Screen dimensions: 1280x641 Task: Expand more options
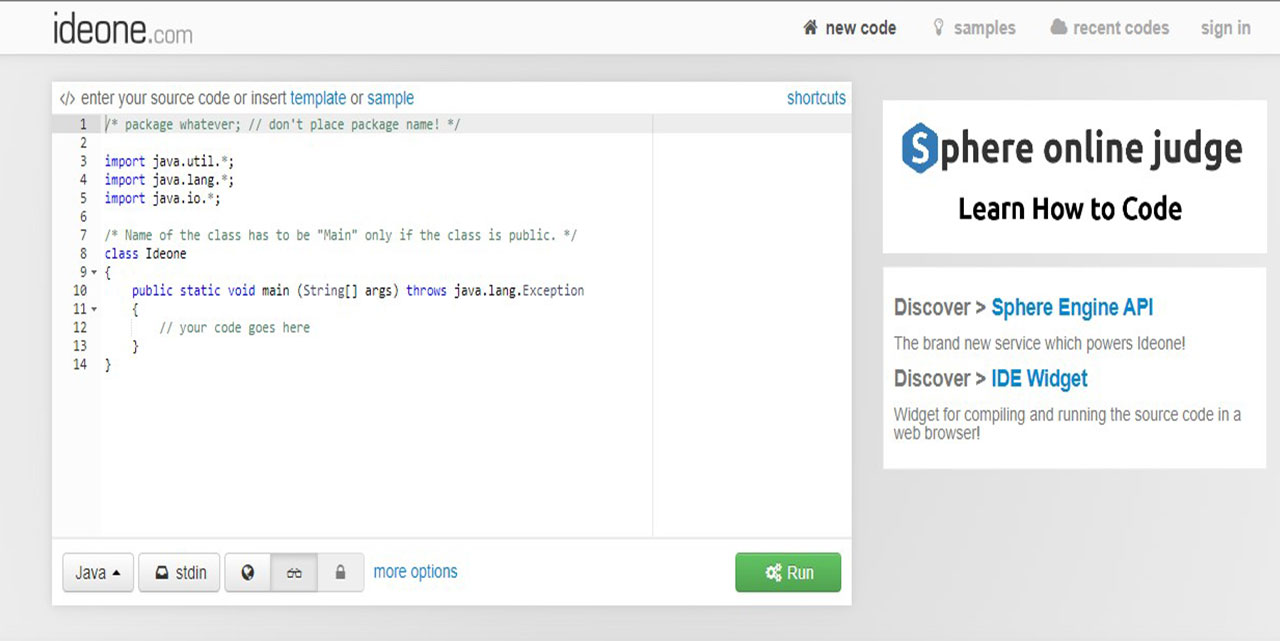(415, 572)
